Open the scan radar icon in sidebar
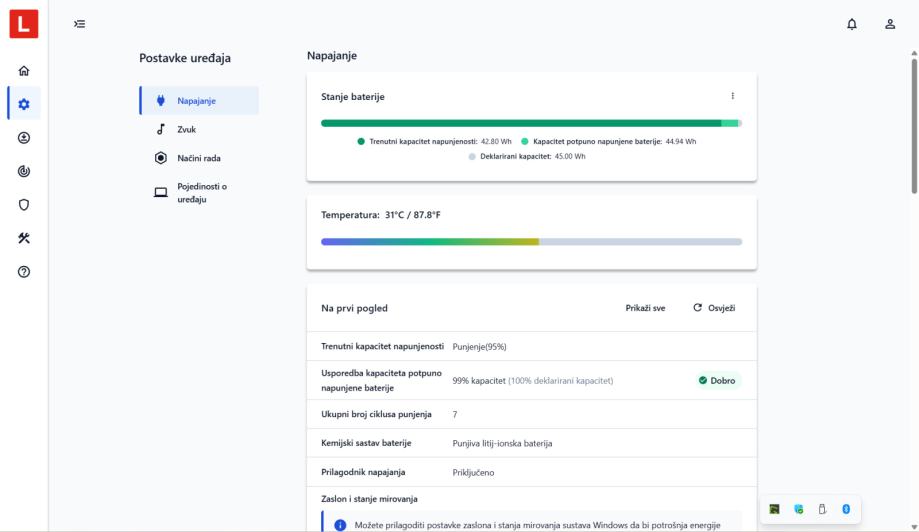Viewport: 919px width, 532px height. point(24,171)
